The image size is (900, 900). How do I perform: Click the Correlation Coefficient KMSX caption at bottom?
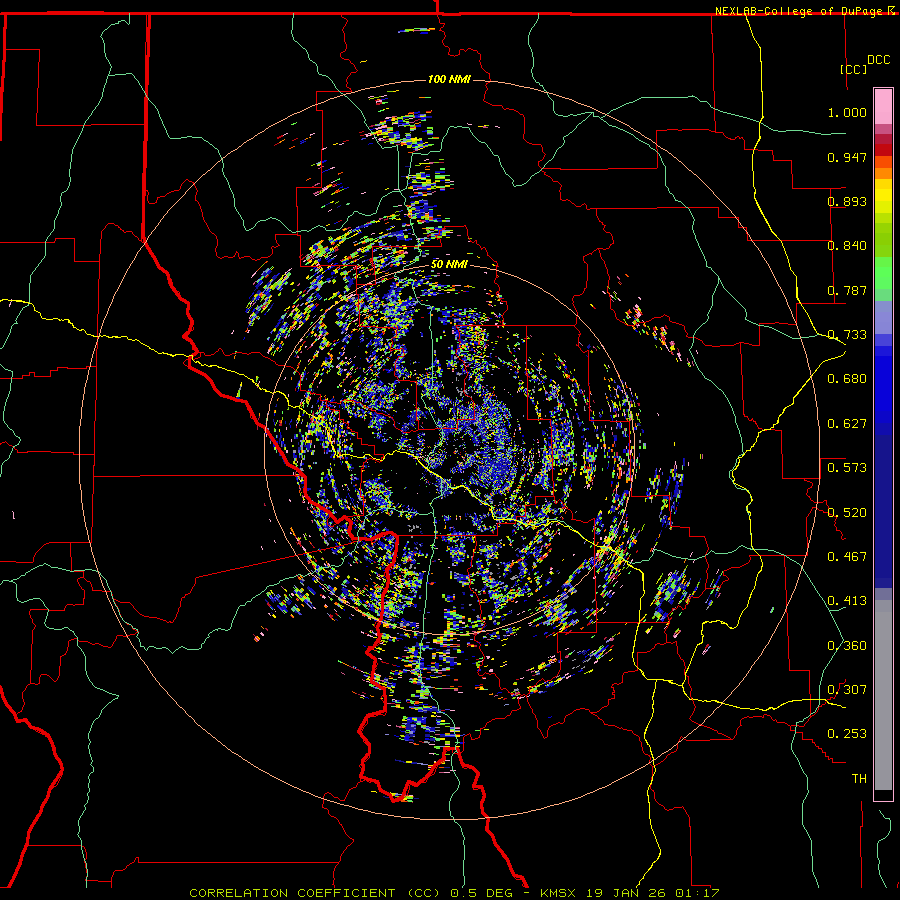coord(454,893)
